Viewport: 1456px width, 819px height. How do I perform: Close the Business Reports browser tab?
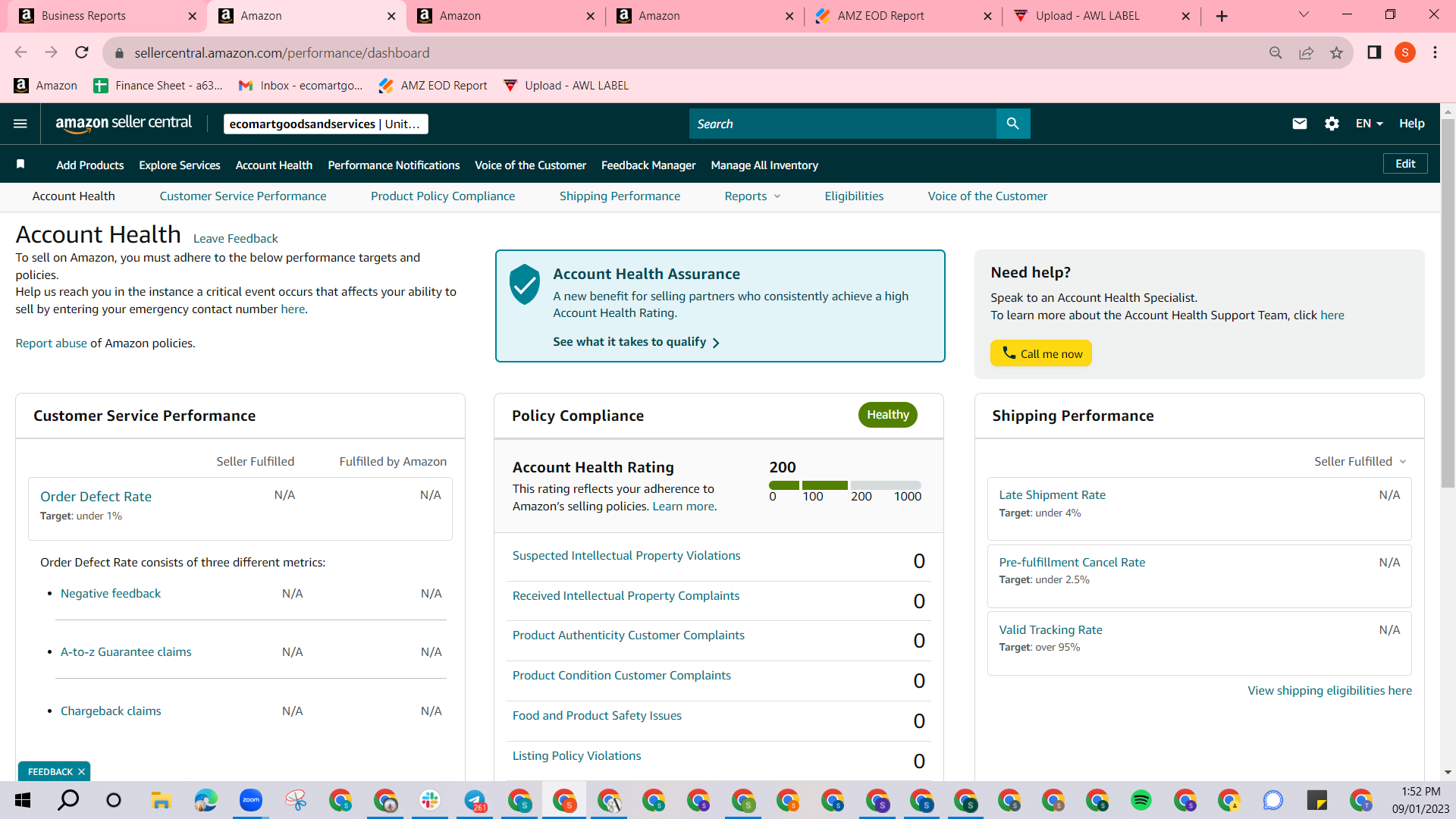pyautogui.click(x=192, y=16)
